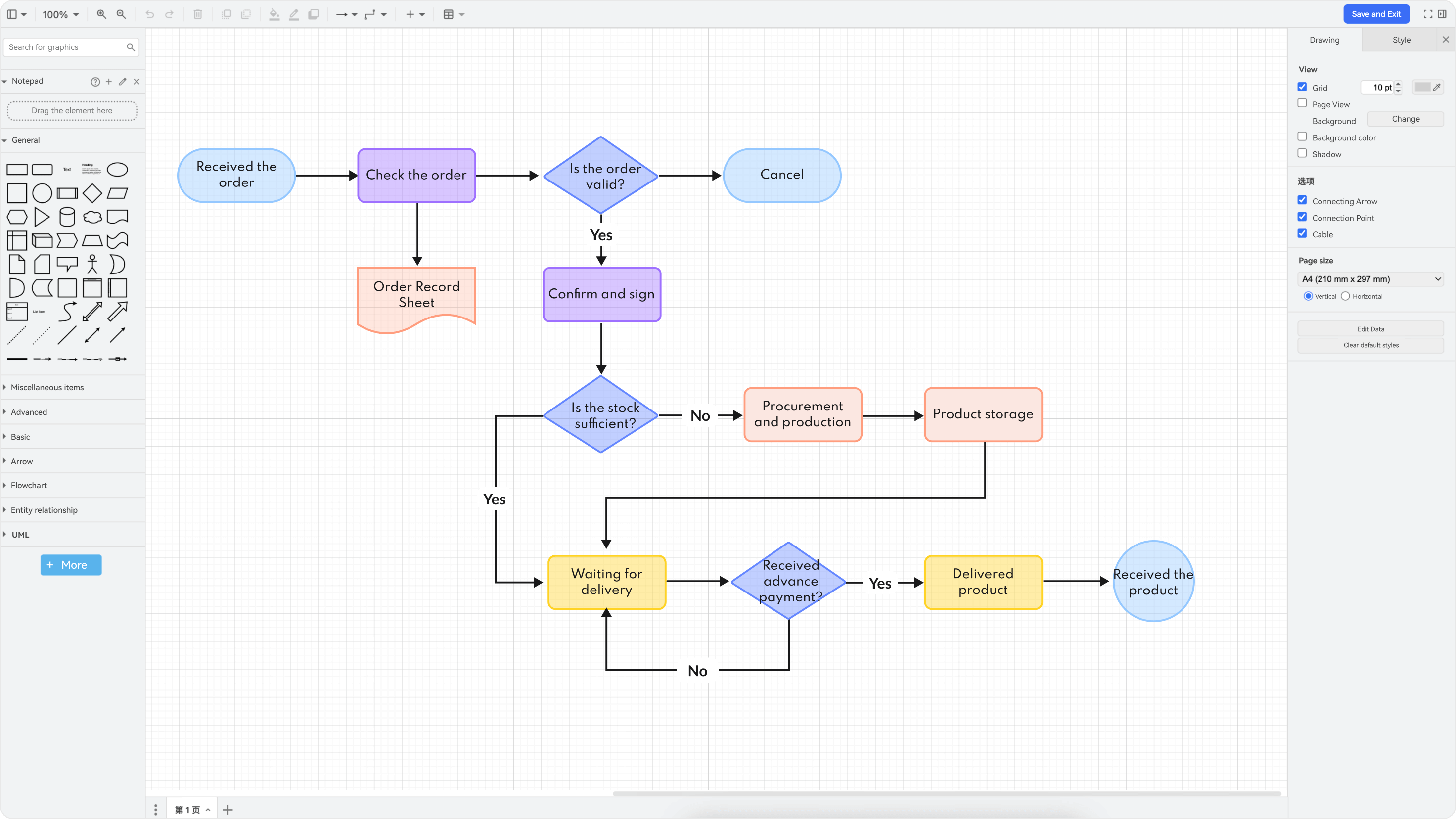The height and width of the screenshot is (819, 1456).
Task: Disable the Connecting Arrow option
Action: [1303, 200]
